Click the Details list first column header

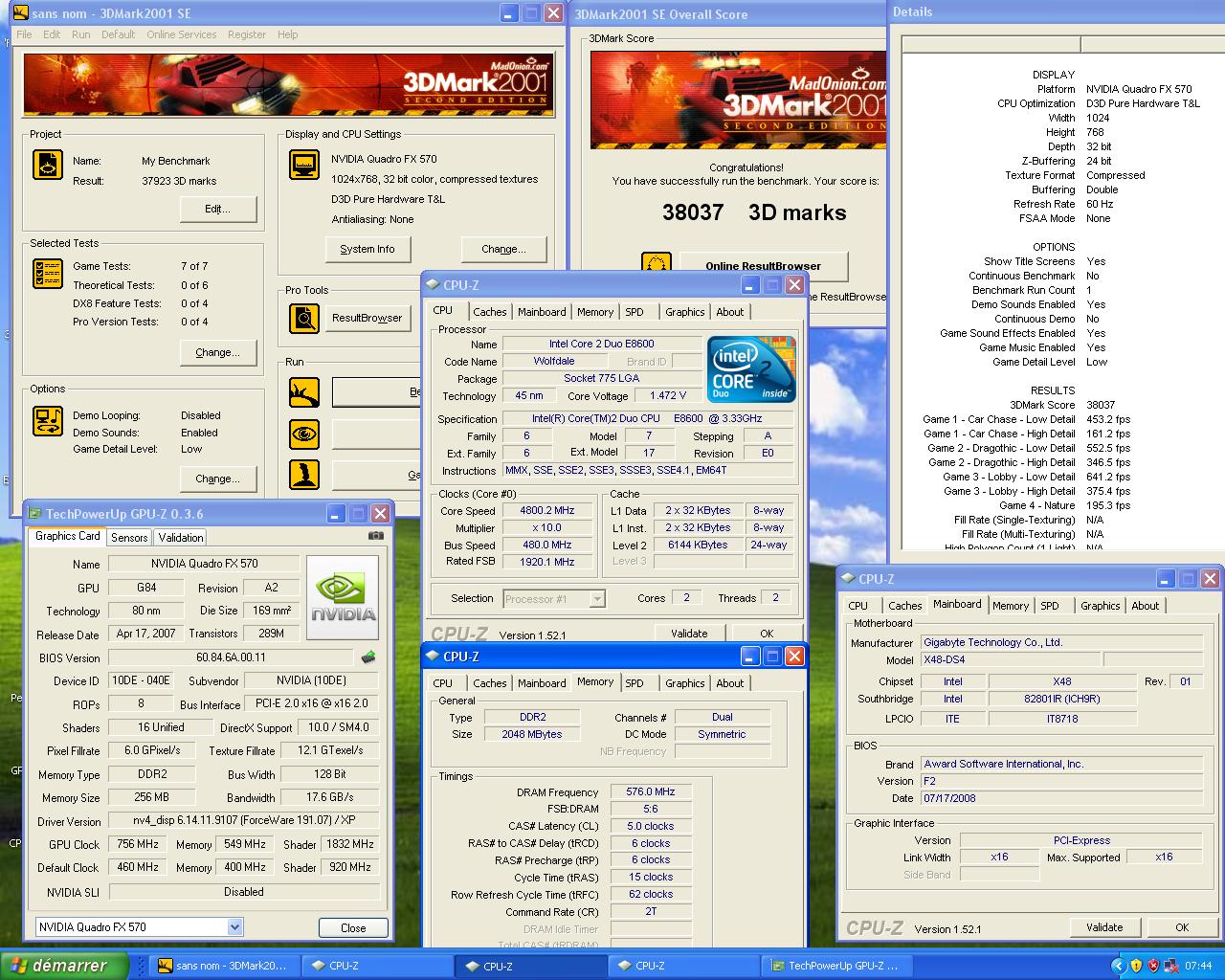pos(991,45)
